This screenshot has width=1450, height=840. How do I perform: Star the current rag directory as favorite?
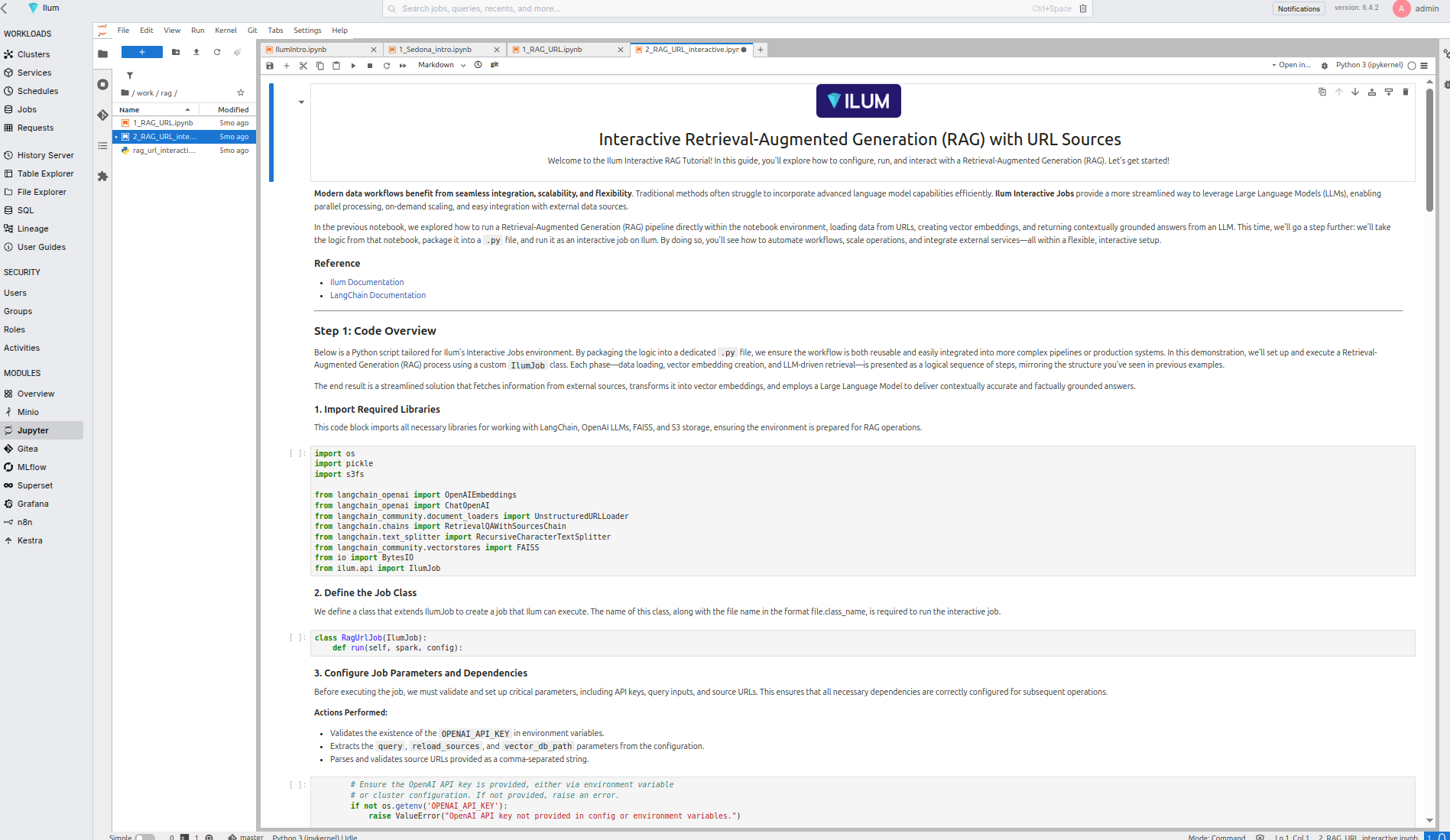pyautogui.click(x=240, y=92)
